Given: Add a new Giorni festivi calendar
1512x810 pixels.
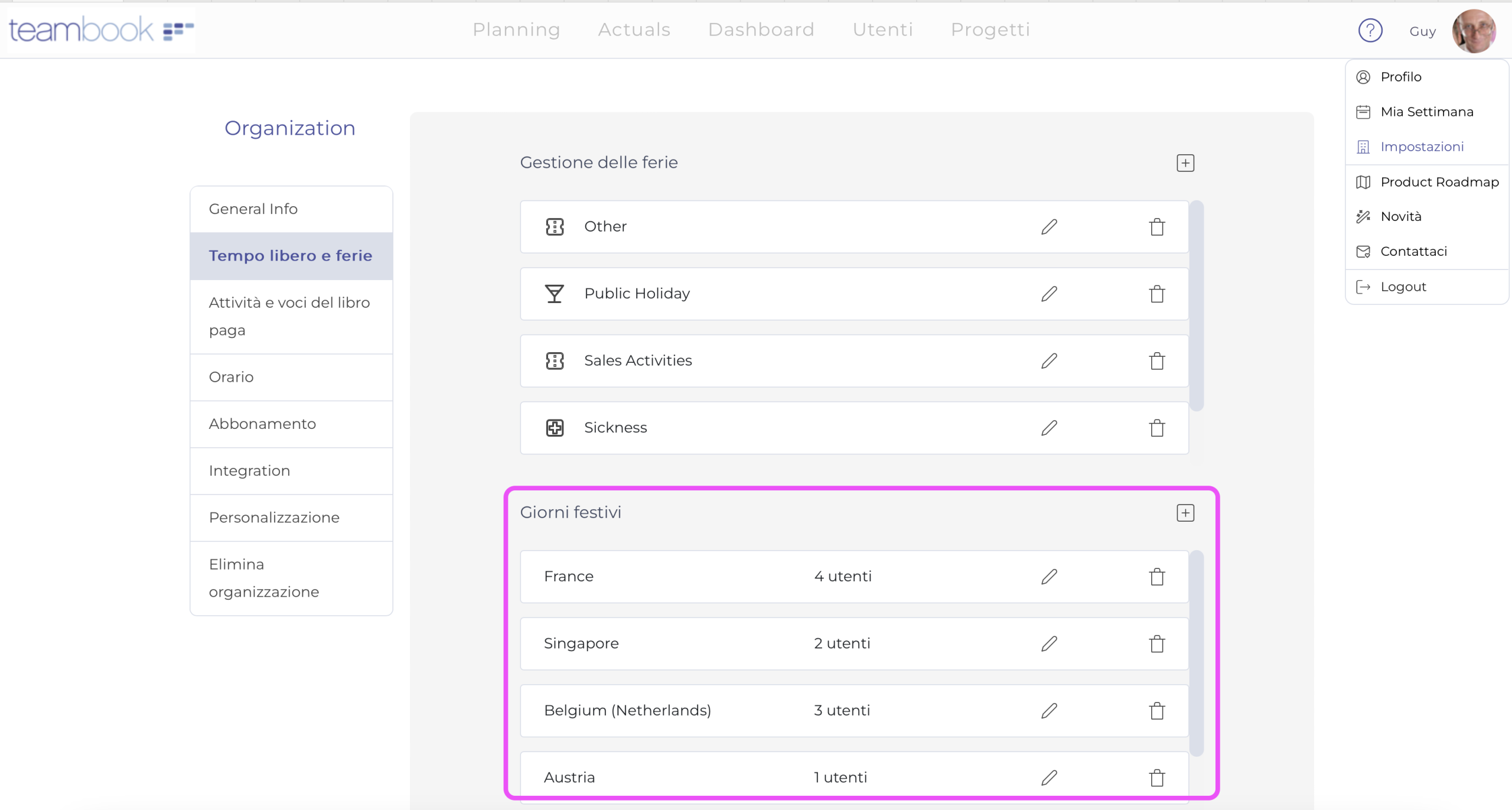Looking at the screenshot, I should click(x=1185, y=513).
